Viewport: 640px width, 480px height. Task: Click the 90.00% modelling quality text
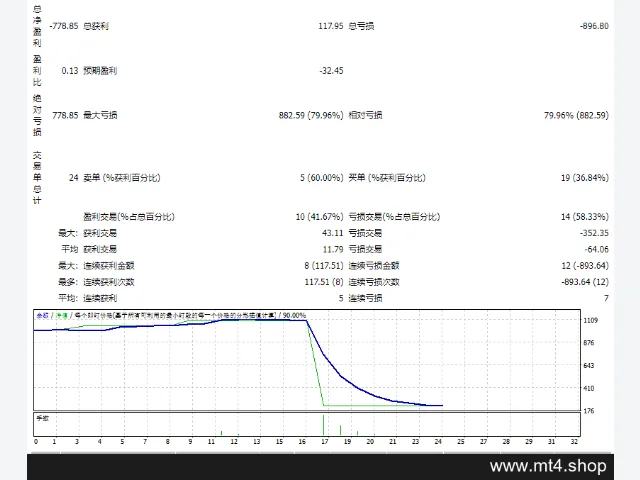(294, 315)
